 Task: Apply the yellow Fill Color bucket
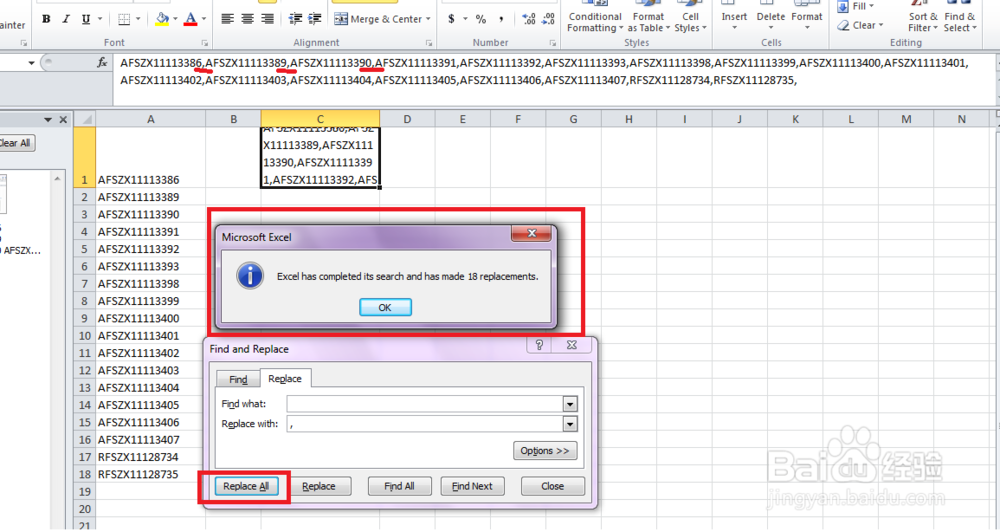pos(162,19)
